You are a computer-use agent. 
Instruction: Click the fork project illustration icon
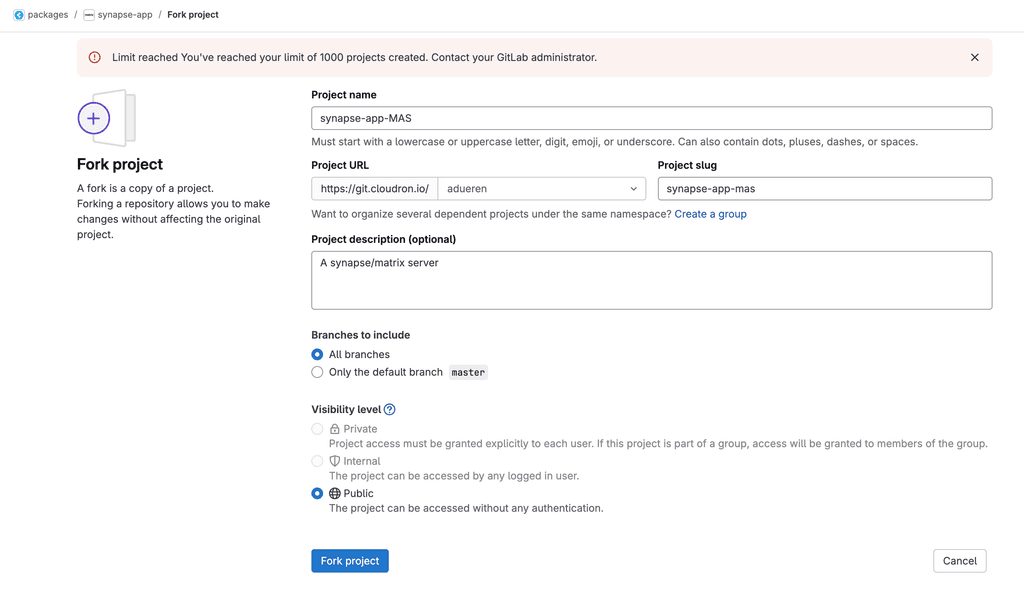tap(106, 118)
